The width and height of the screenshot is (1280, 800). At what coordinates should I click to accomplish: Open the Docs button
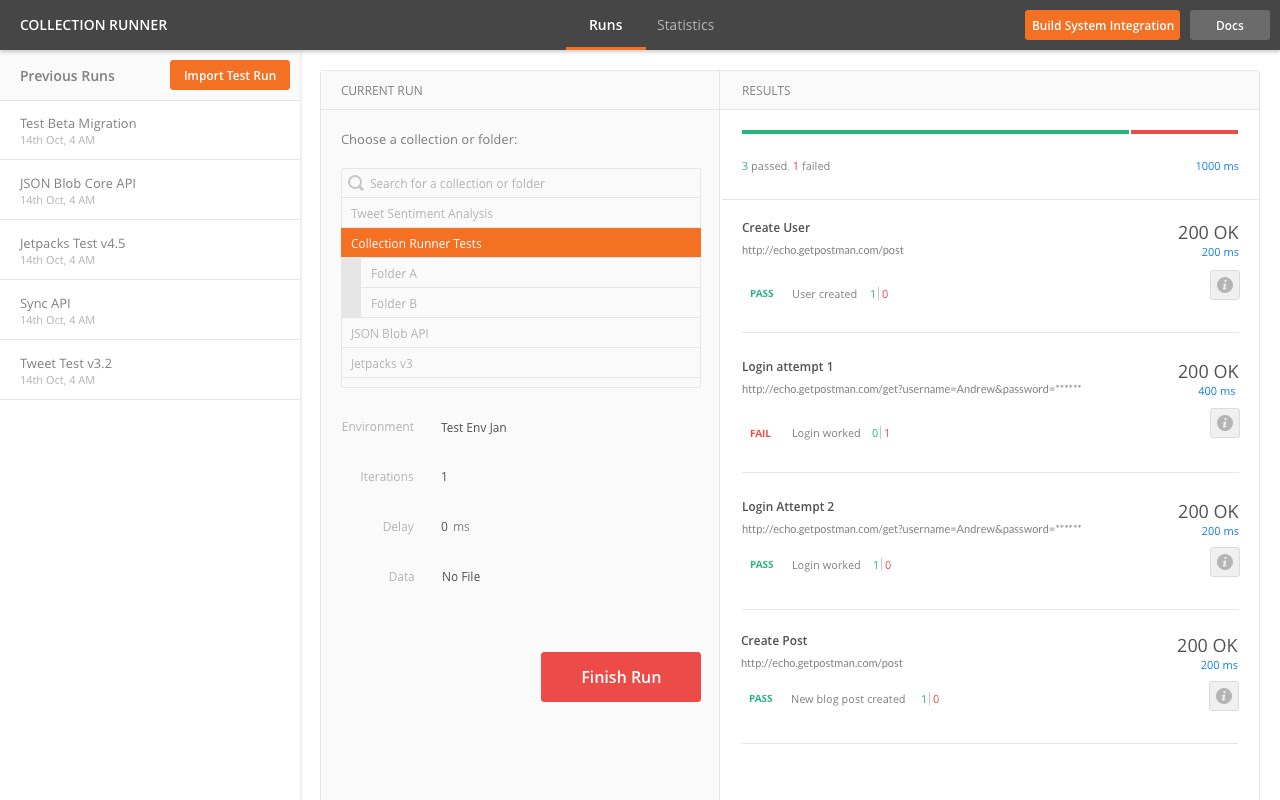click(x=1230, y=25)
